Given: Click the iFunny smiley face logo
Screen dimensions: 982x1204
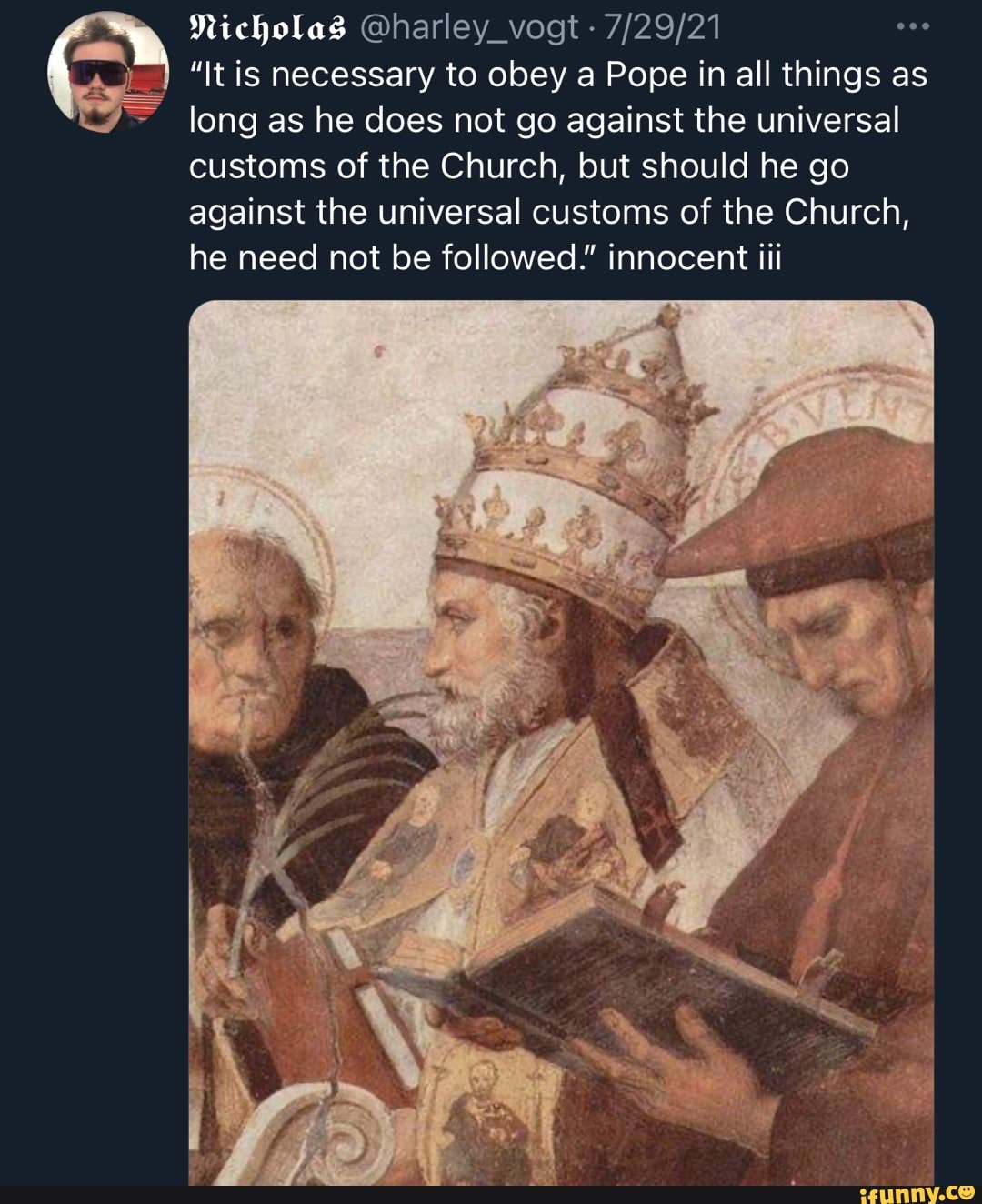Looking at the screenshot, I should (x=967, y=1190).
